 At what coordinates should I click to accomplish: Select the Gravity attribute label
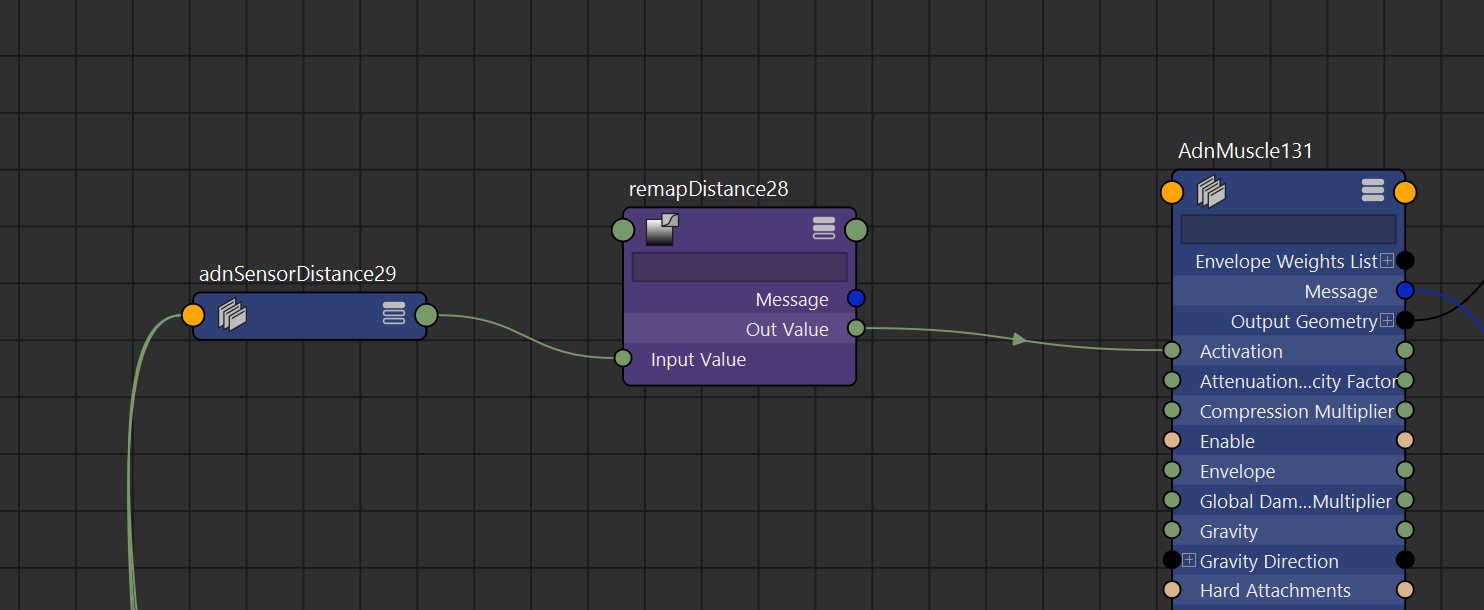(x=1229, y=531)
